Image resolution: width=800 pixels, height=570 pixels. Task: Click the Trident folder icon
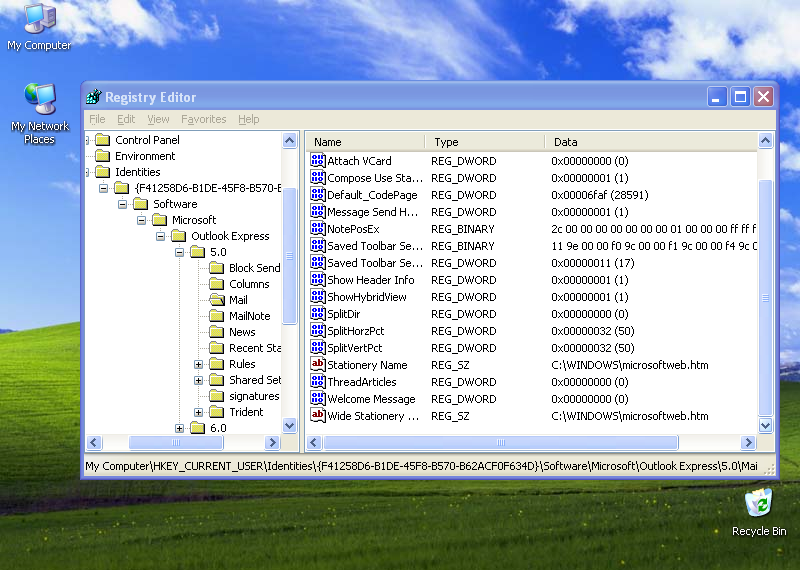[217, 412]
